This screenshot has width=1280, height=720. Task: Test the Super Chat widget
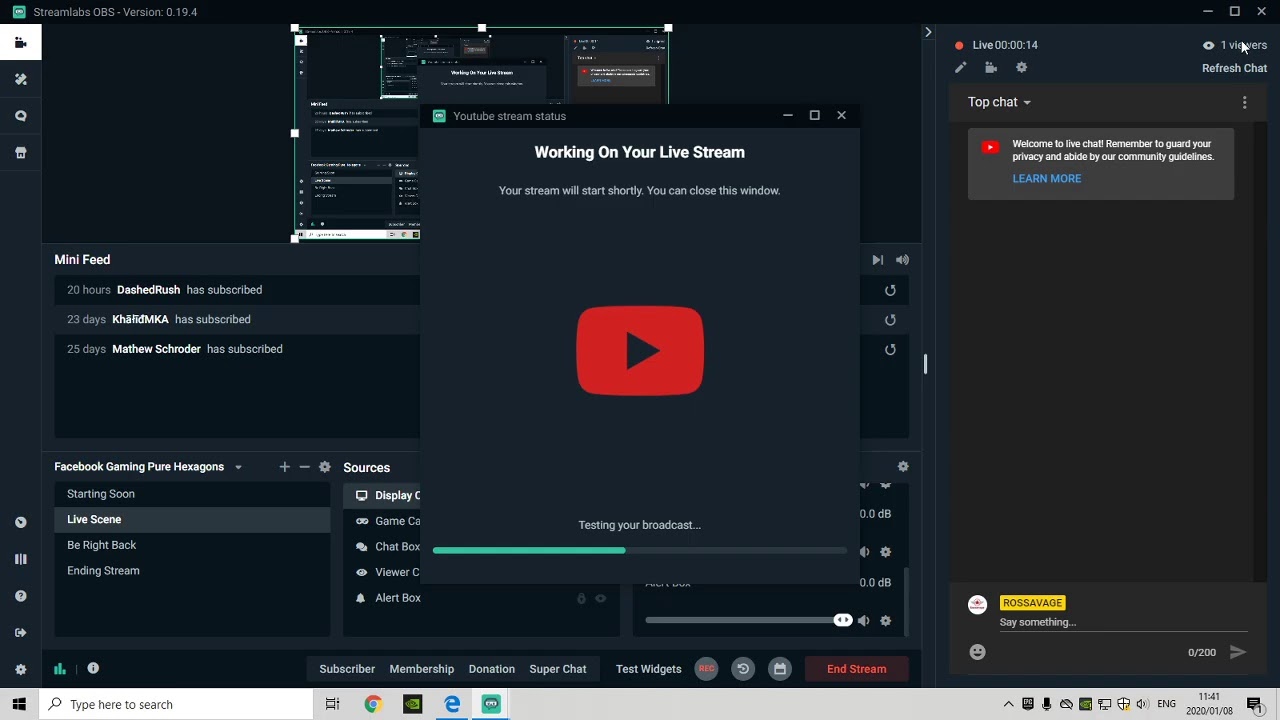[558, 669]
